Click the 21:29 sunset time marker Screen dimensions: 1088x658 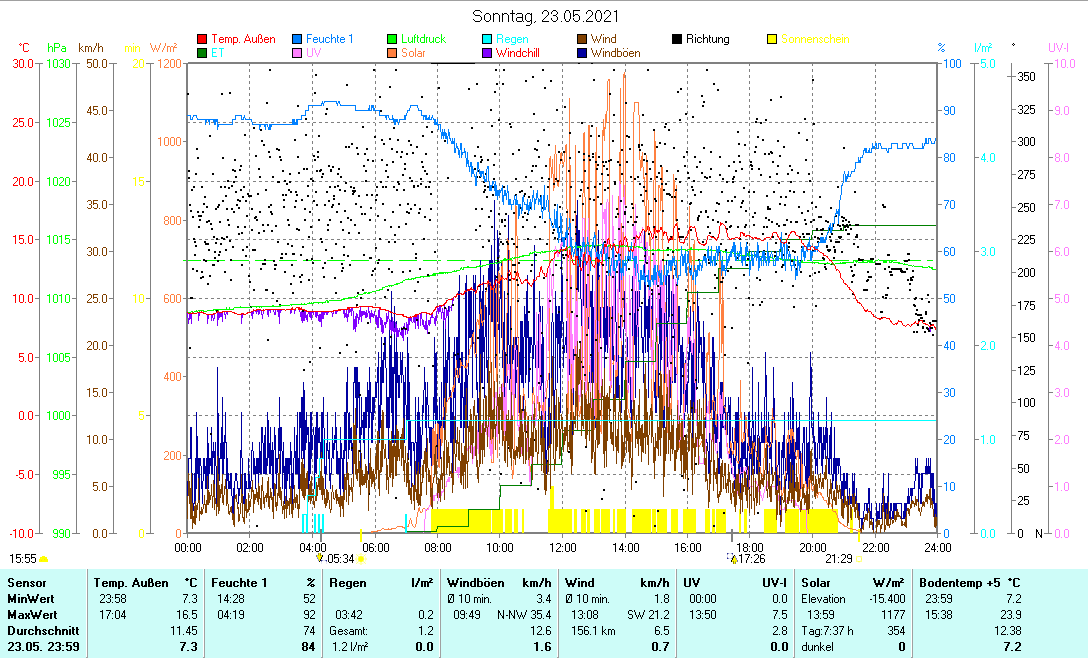click(x=838, y=558)
